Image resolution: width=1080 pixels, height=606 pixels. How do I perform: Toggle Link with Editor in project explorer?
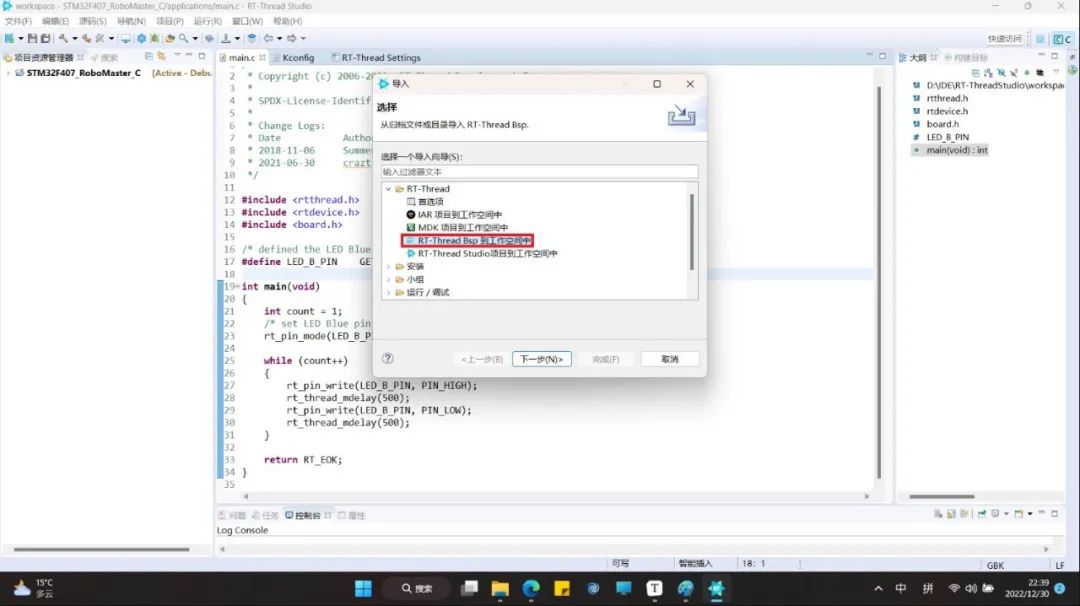click(161, 55)
